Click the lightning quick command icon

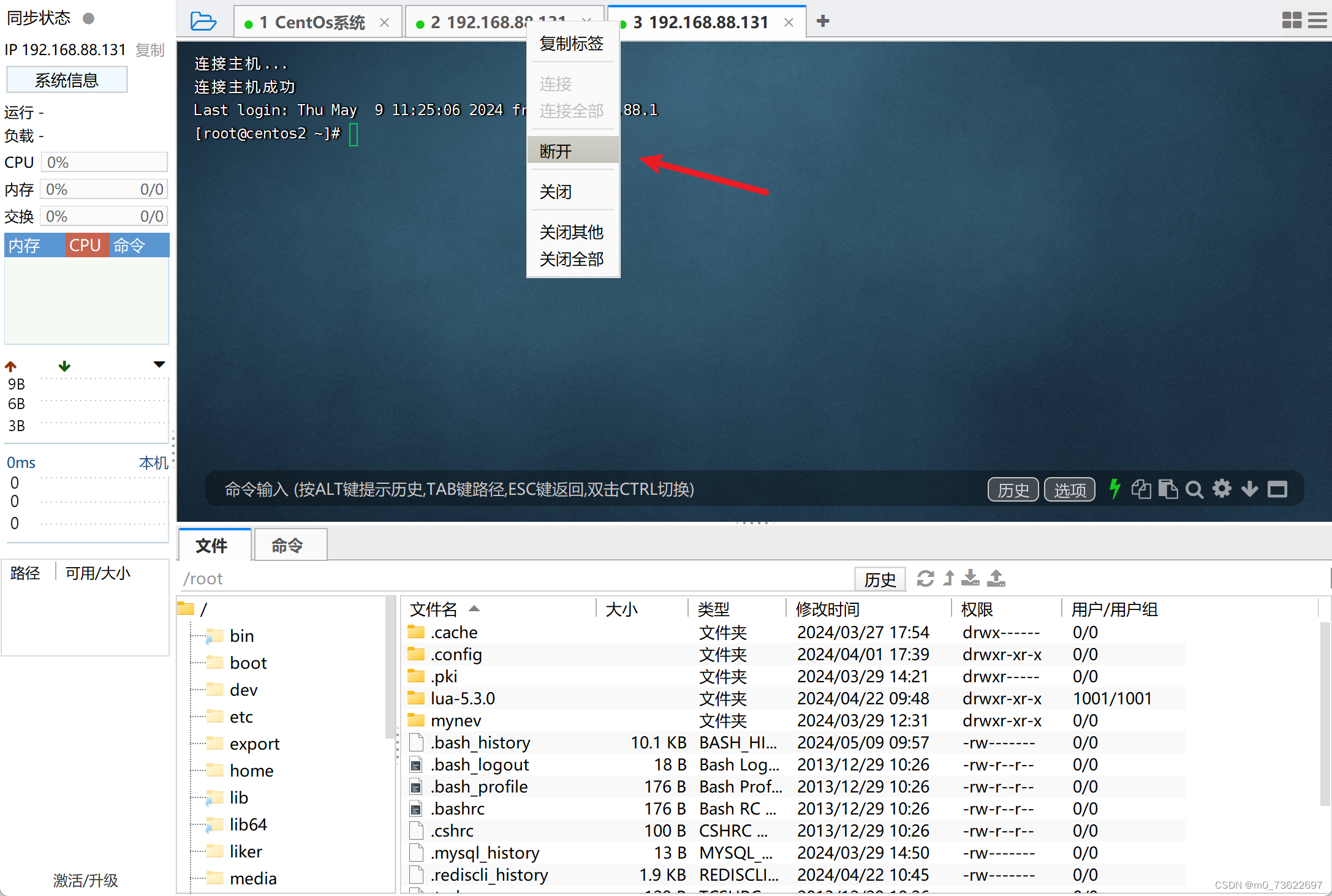pos(1114,489)
